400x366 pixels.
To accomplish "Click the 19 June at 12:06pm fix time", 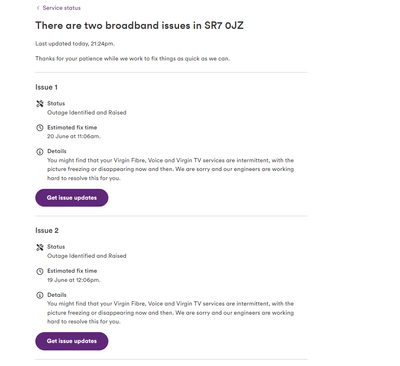I will pyautogui.click(x=74, y=280).
